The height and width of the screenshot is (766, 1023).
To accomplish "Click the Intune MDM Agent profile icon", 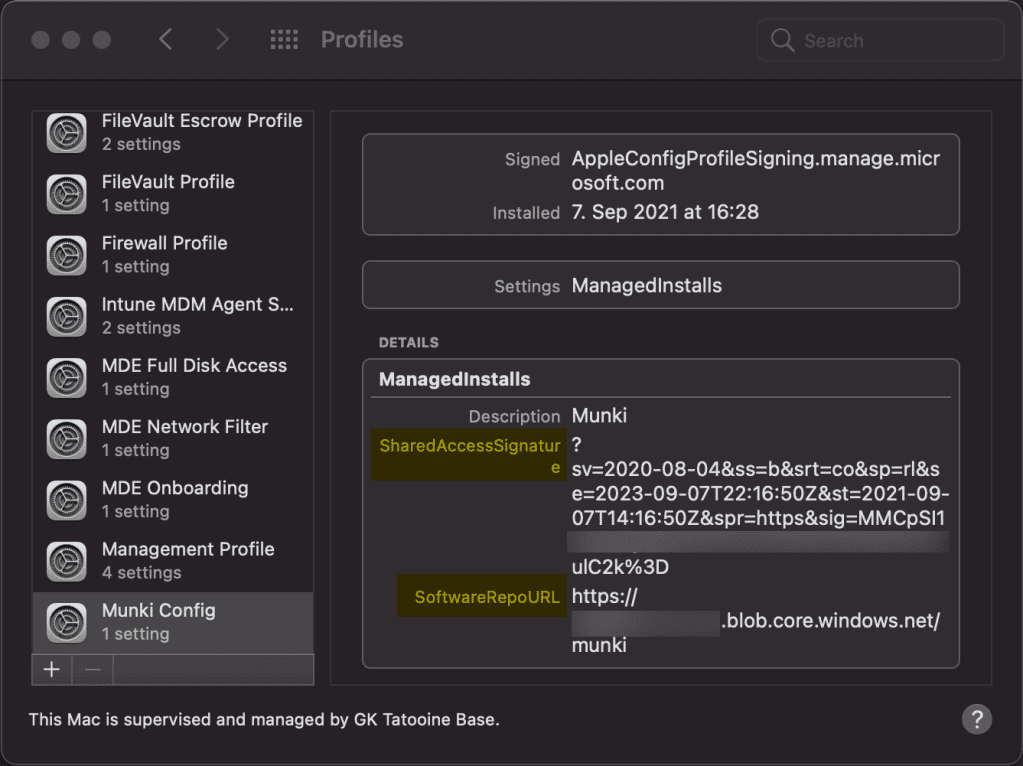I will tap(67, 317).
